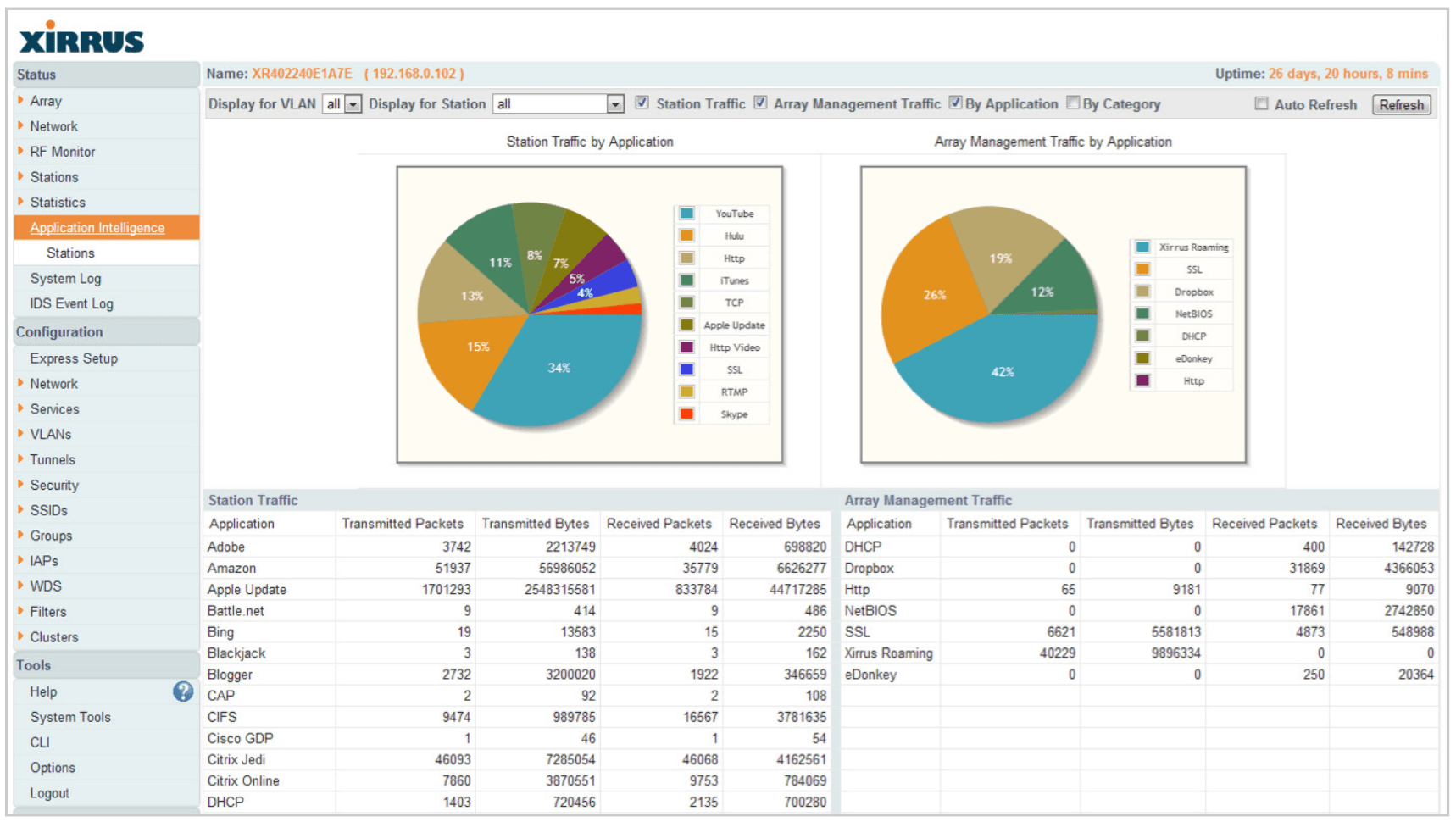Click the Status section header

click(106, 75)
